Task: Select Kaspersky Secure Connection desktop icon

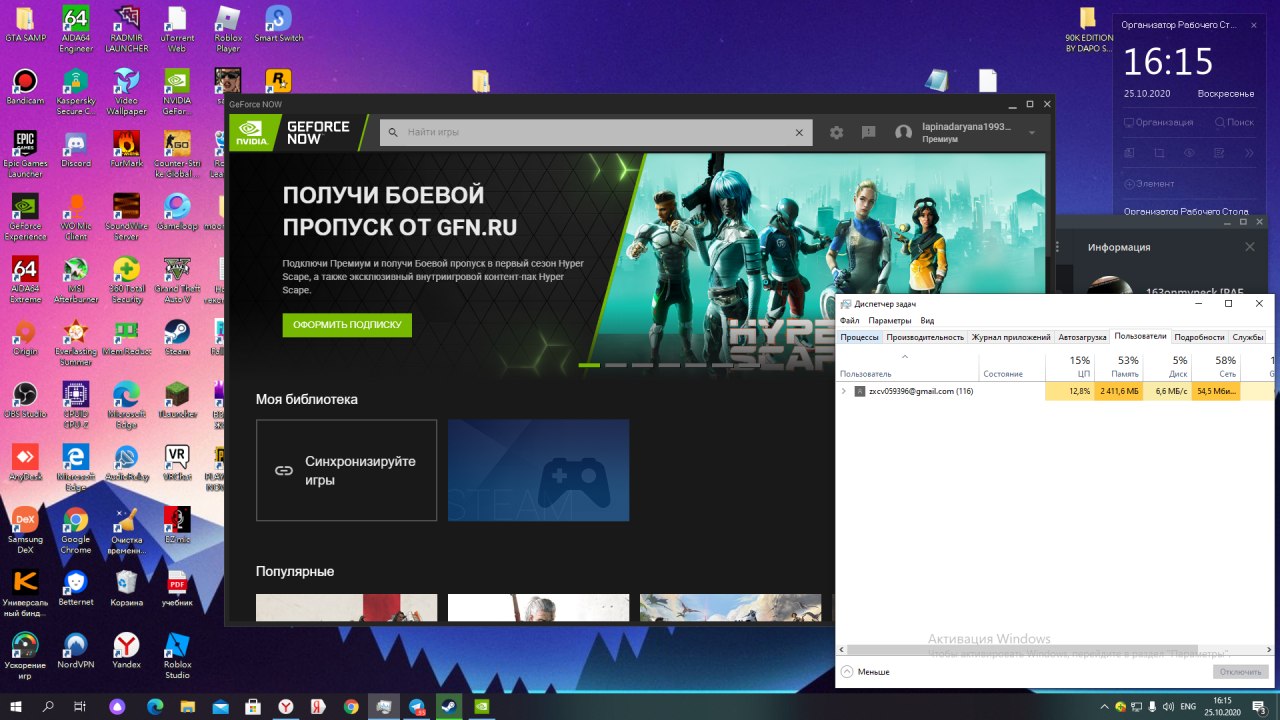Action: pos(76,91)
